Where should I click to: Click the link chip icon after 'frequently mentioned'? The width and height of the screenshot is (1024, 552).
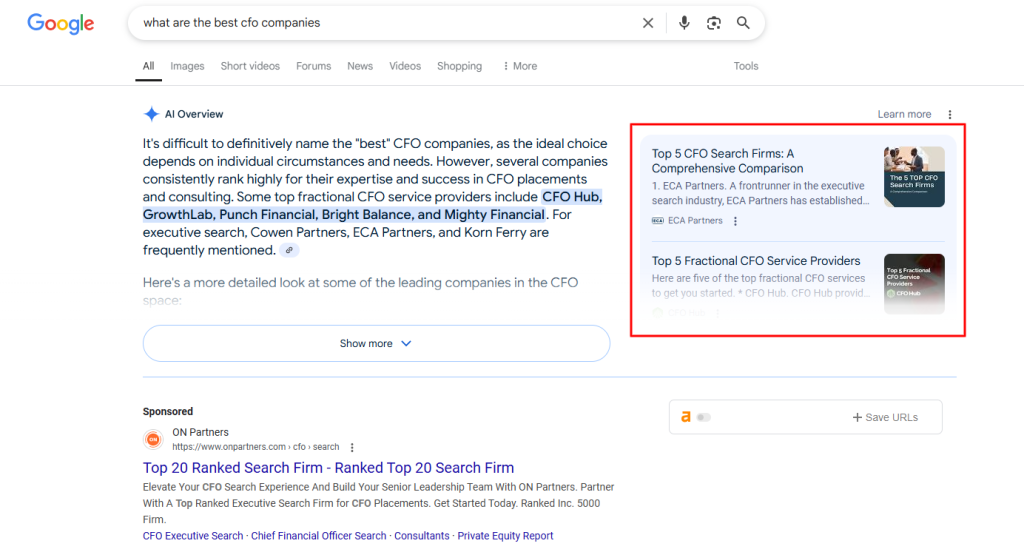pyautogui.click(x=289, y=250)
